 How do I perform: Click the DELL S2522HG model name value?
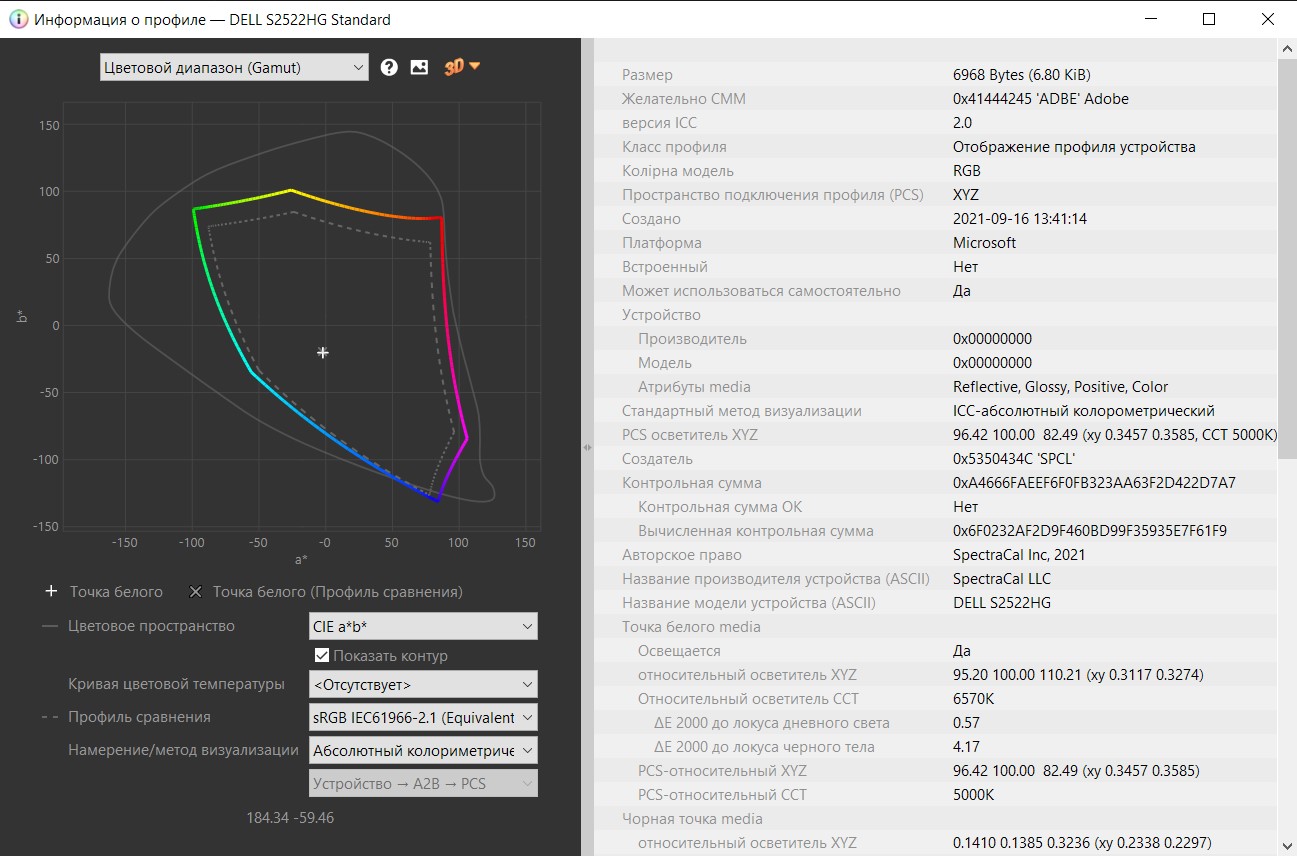point(1002,603)
